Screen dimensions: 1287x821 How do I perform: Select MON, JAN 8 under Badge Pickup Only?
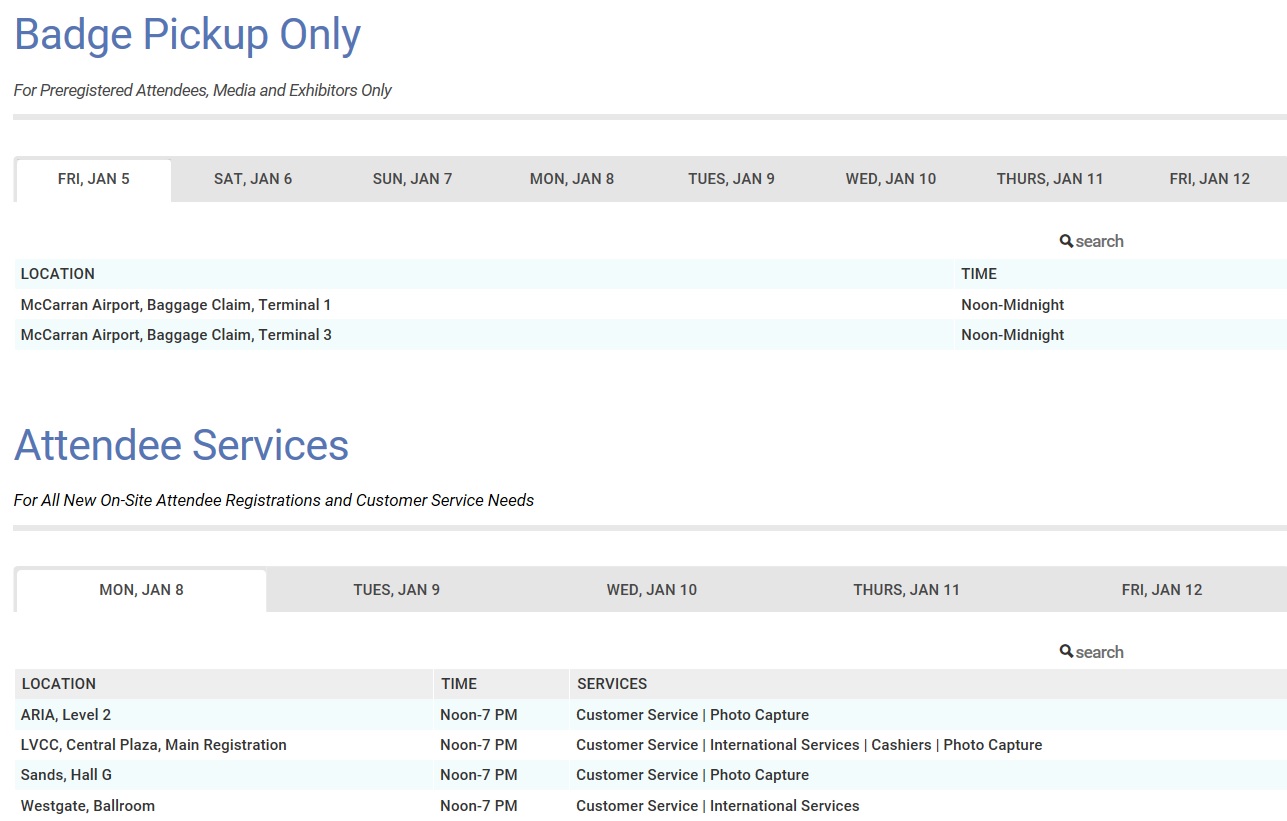coord(572,179)
